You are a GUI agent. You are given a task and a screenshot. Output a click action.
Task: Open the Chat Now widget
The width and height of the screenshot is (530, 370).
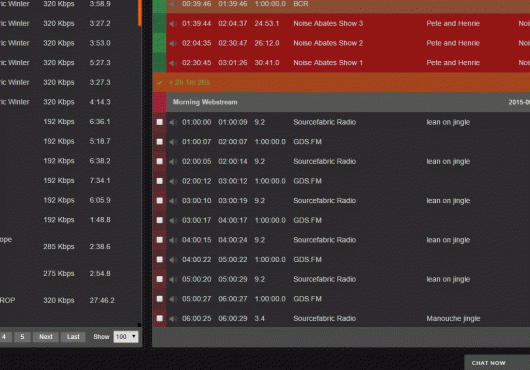(x=497, y=363)
